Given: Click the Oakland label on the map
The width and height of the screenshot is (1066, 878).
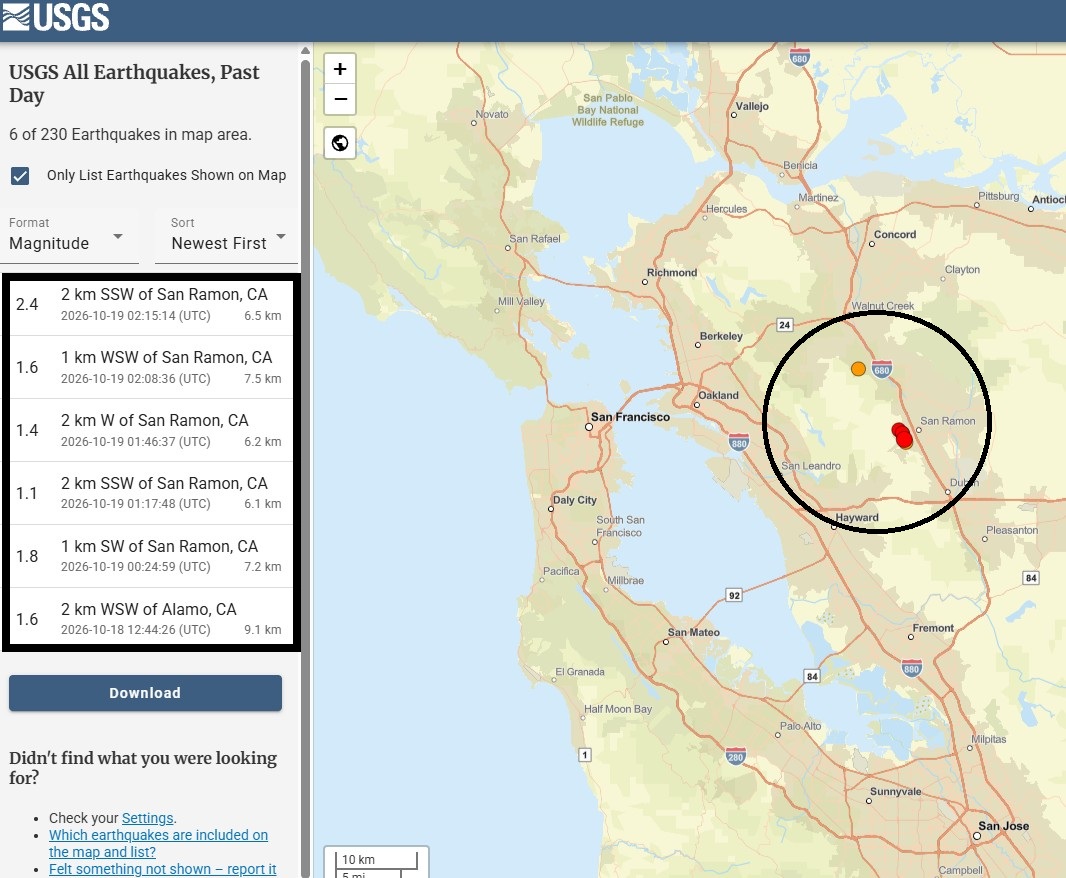Looking at the screenshot, I should tap(719, 395).
